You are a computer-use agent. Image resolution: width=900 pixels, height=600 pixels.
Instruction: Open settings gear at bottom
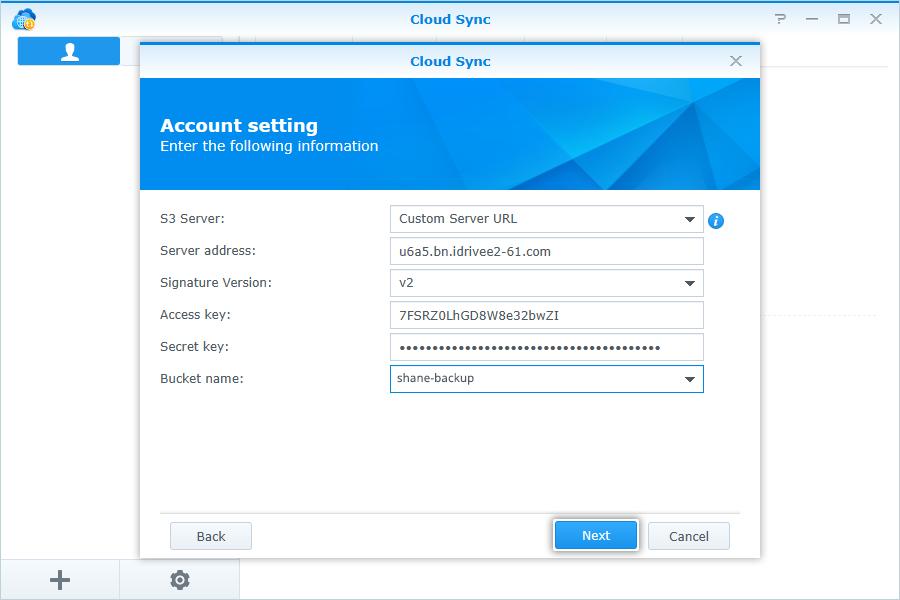pos(180,580)
